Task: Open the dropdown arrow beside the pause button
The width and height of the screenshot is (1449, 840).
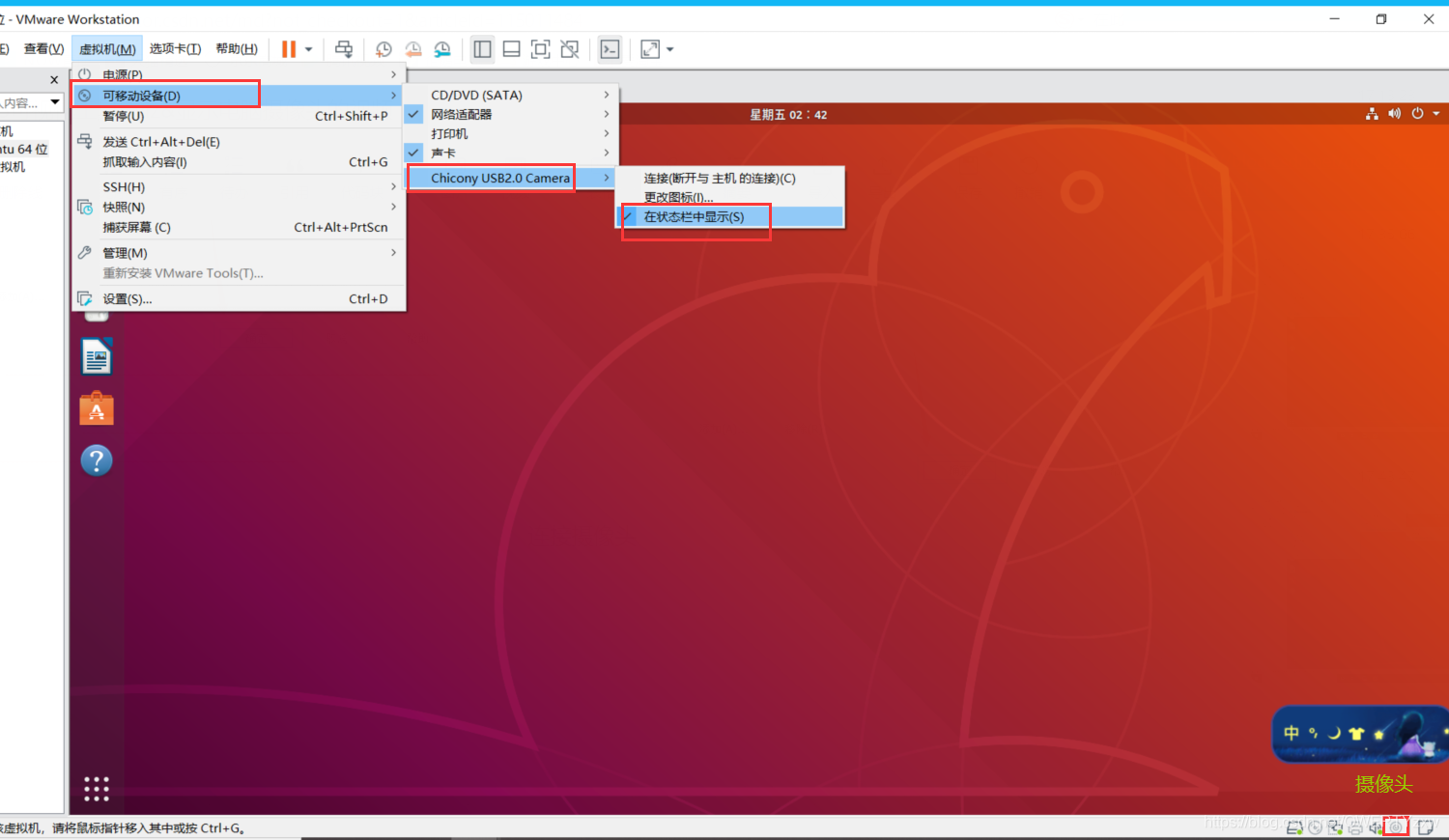Action: point(309,49)
